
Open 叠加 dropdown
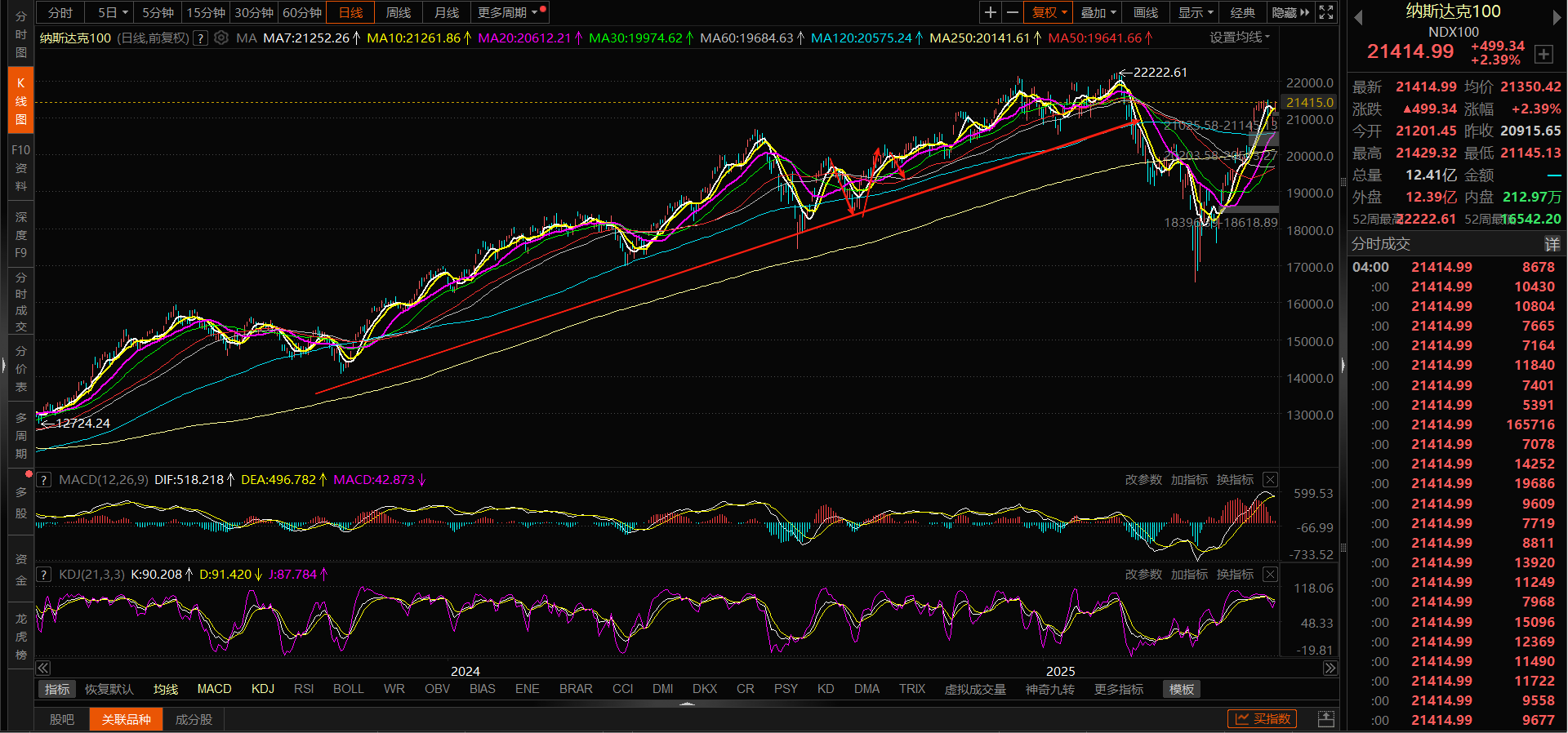tap(1098, 12)
